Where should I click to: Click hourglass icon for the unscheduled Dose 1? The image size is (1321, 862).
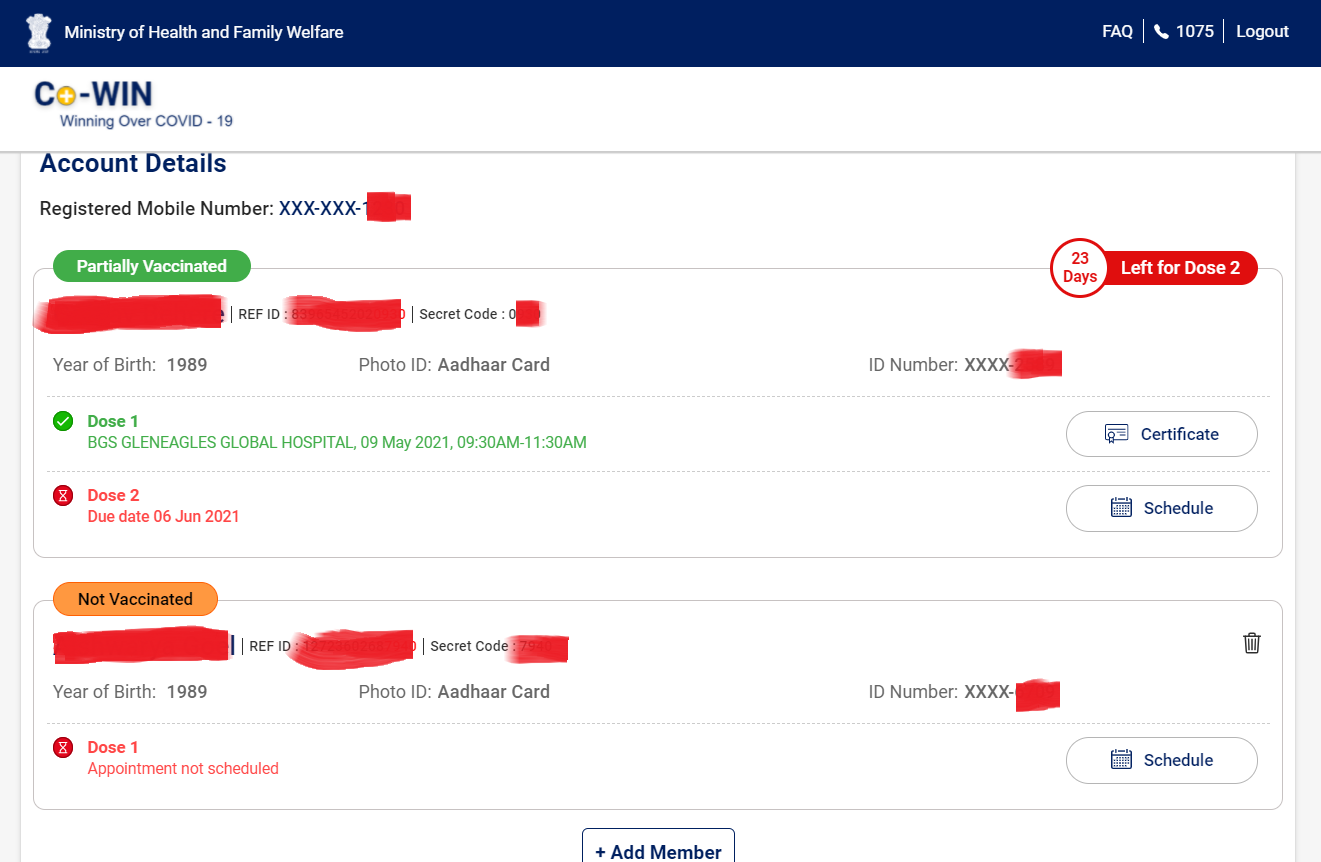63,747
